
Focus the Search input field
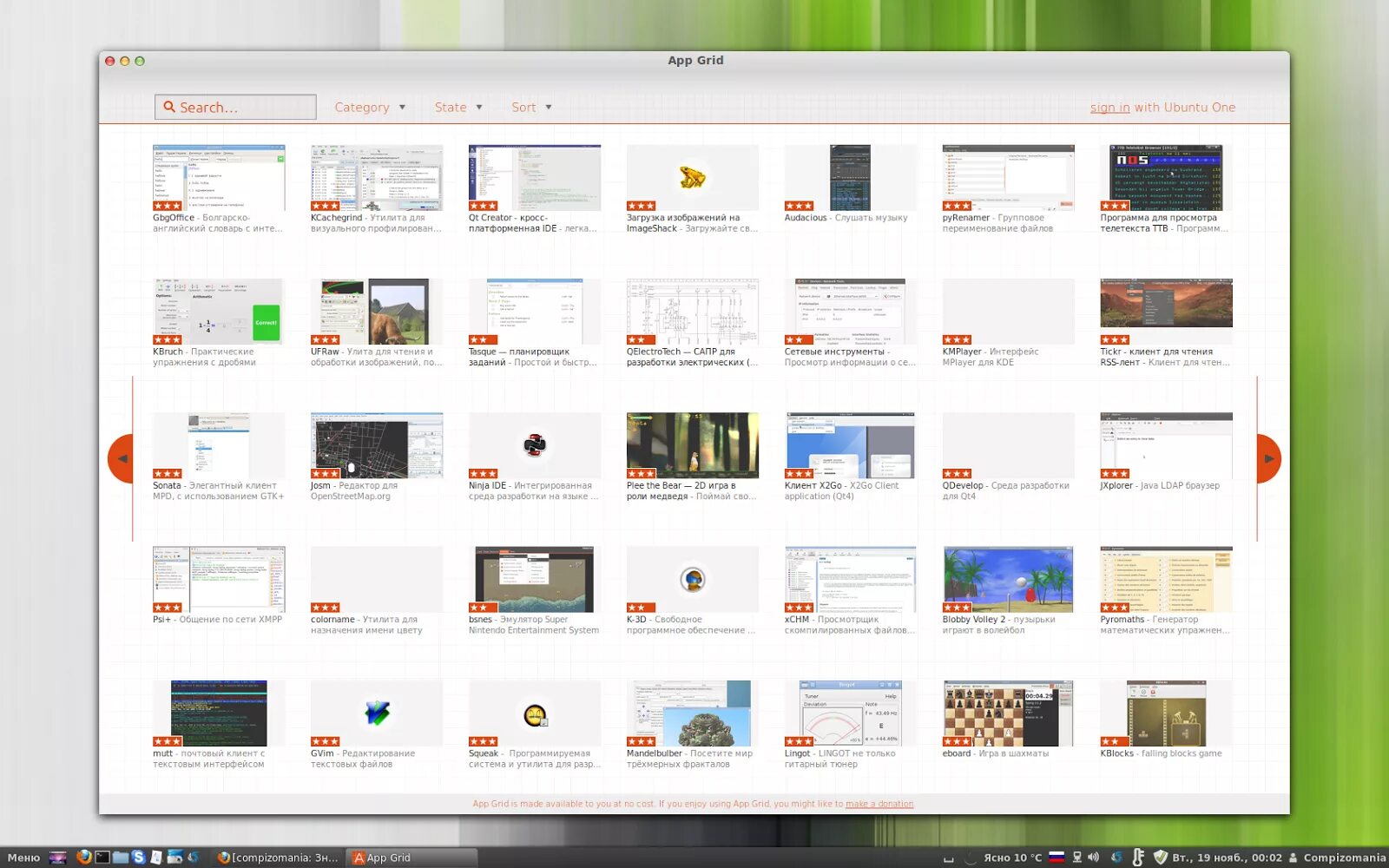[x=235, y=107]
